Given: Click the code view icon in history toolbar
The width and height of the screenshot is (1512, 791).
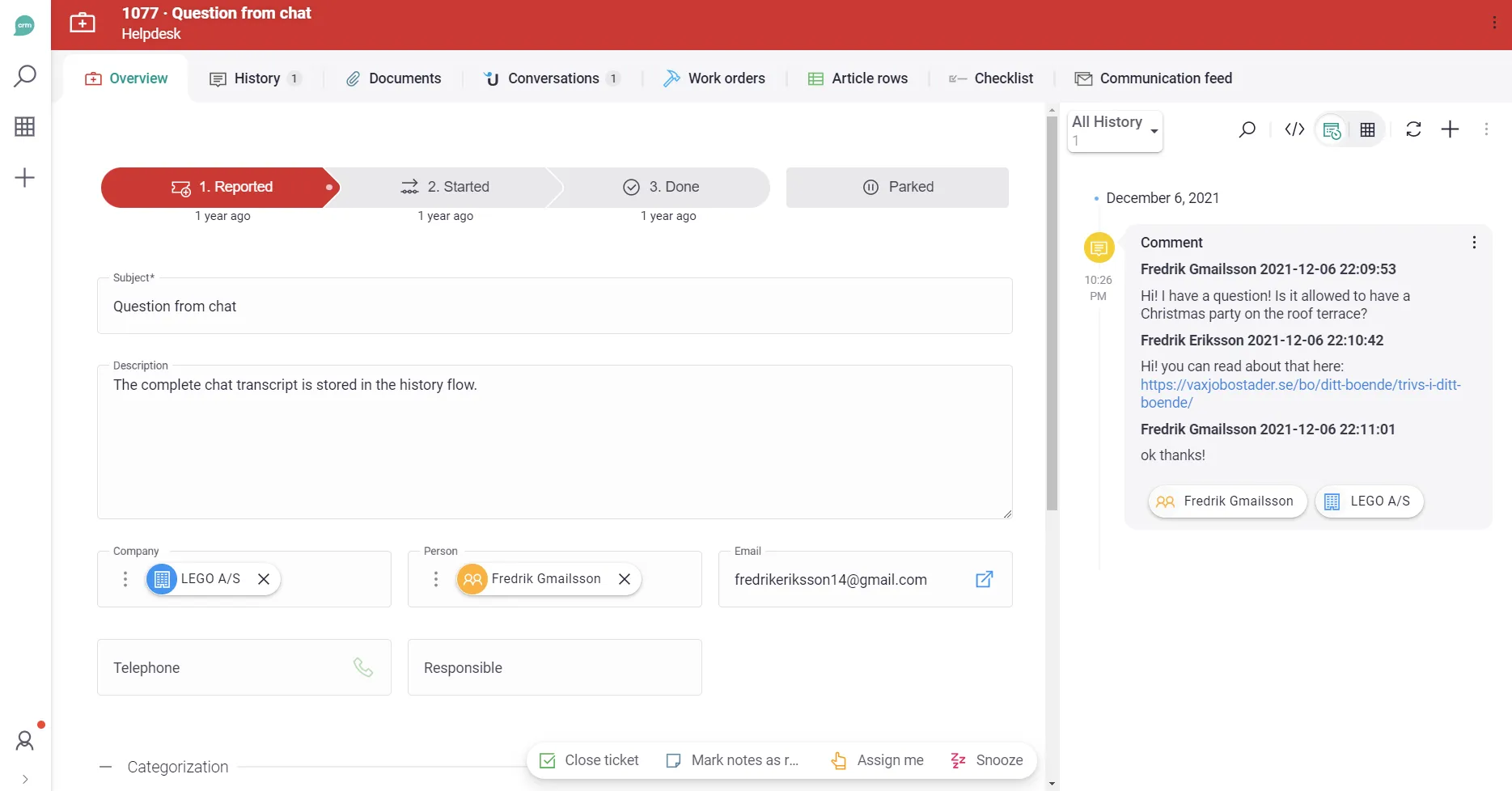Looking at the screenshot, I should 1294,129.
